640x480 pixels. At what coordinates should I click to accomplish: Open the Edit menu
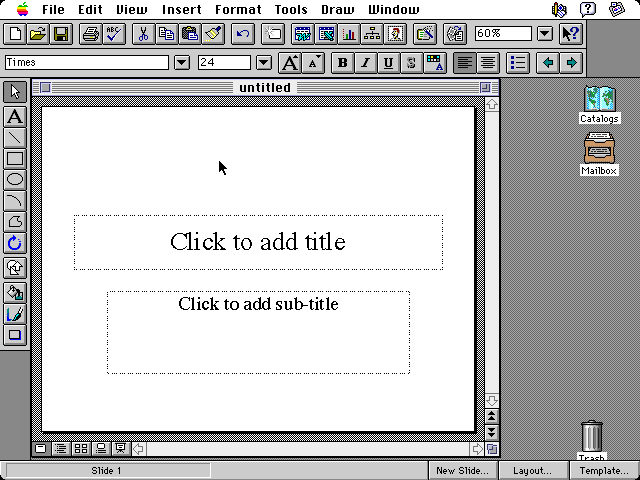pyautogui.click(x=90, y=9)
